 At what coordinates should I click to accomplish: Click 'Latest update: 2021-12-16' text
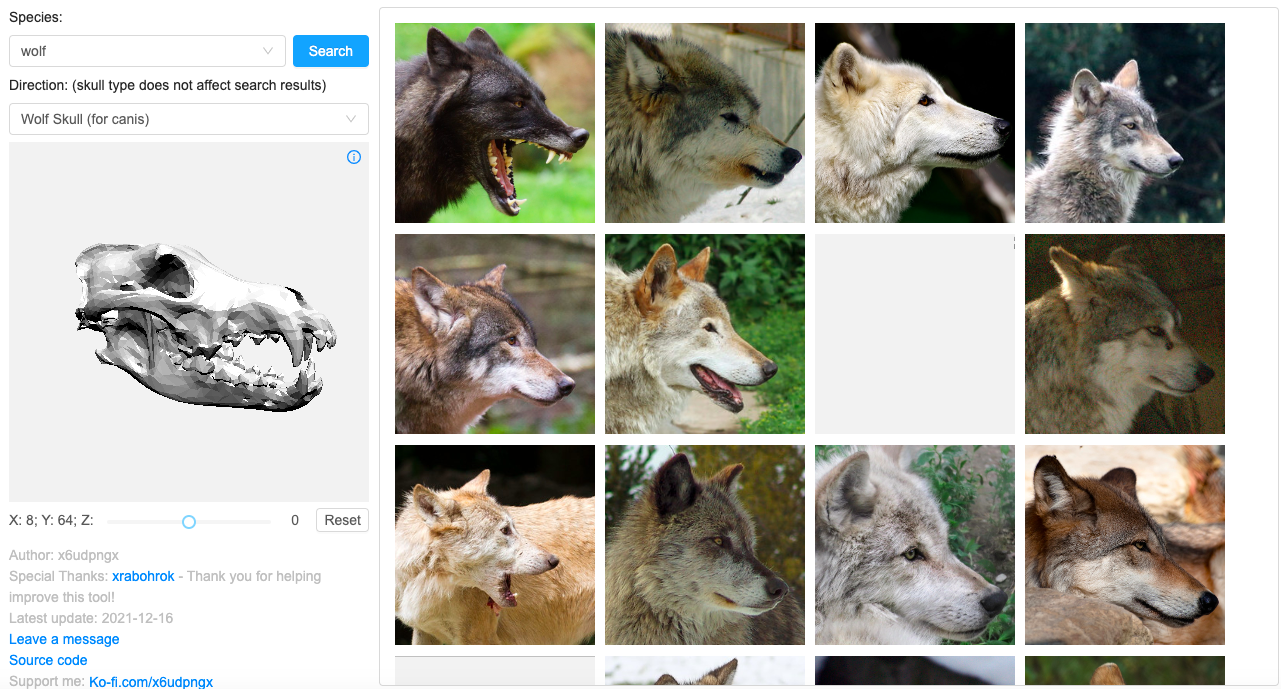pos(91,618)
